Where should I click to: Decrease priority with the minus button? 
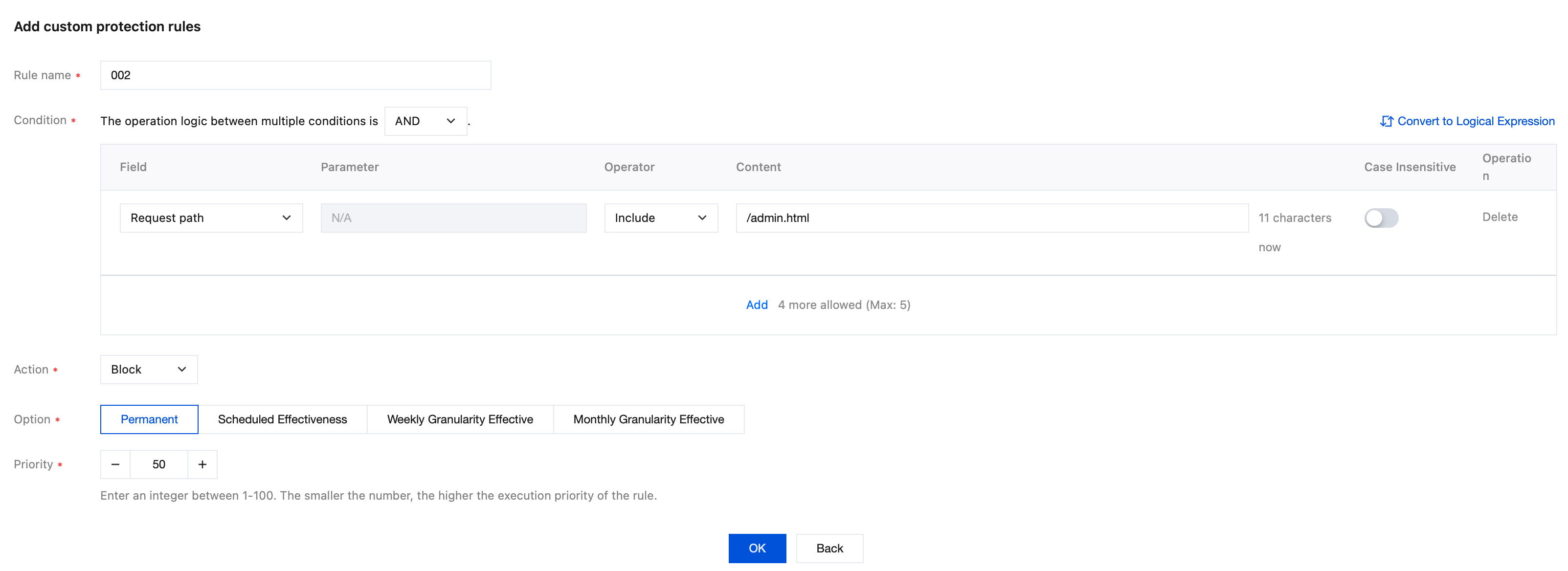tap(115, 464)
